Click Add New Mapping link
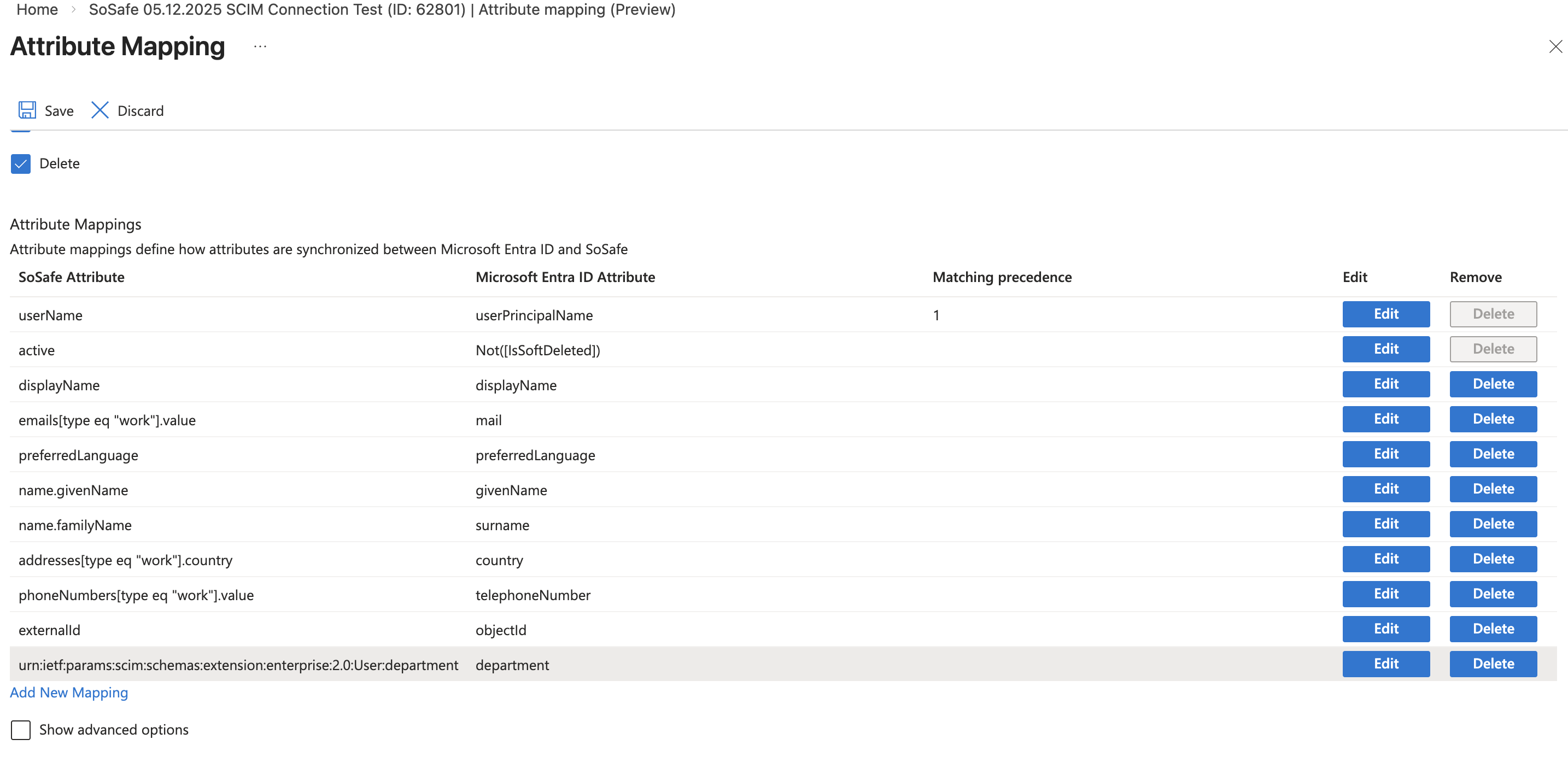 point(69,693)
